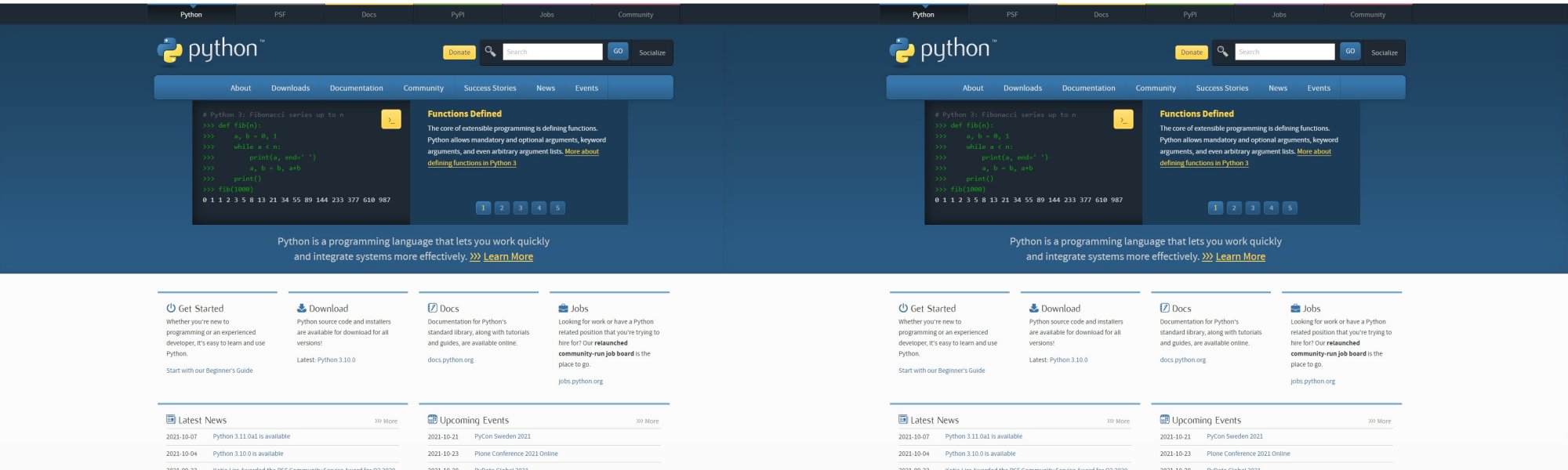
Task: Open Downloads menu on left page
Action: tap(291, 88)
